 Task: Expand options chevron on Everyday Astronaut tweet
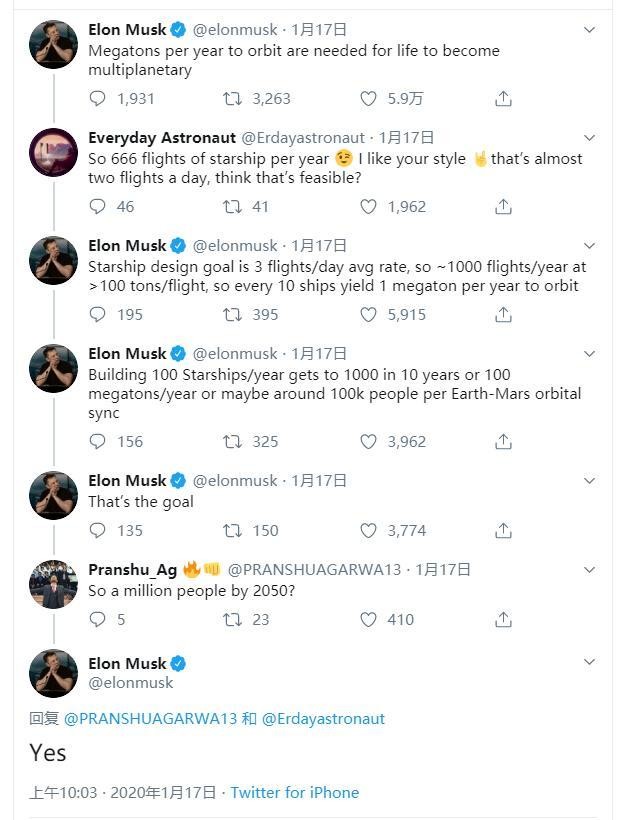point(589,138)
